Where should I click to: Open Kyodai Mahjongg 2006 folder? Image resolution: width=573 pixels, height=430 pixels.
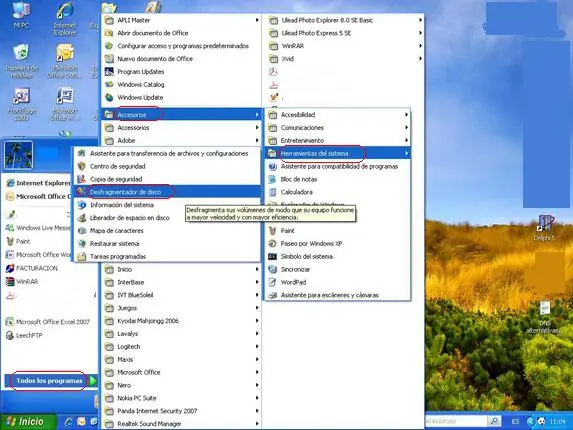tap(181, 321)
